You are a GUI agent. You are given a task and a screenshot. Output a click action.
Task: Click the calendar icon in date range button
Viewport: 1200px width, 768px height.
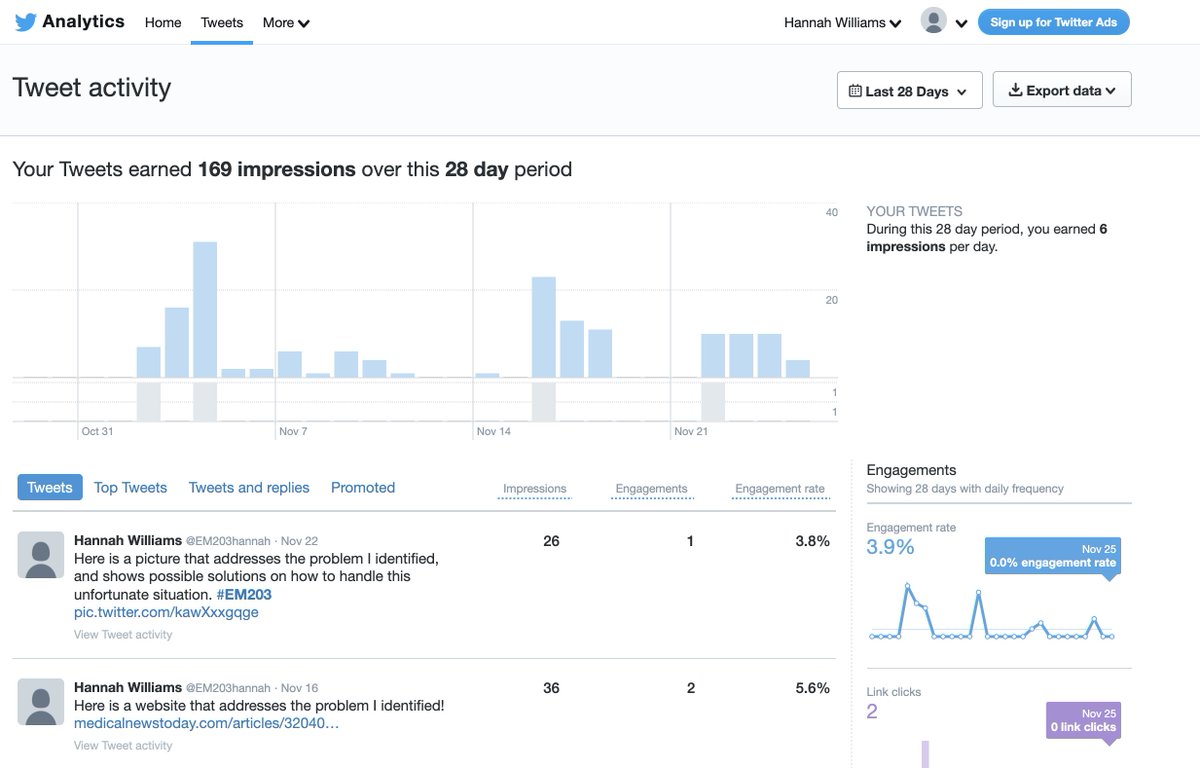click(855, 91)
